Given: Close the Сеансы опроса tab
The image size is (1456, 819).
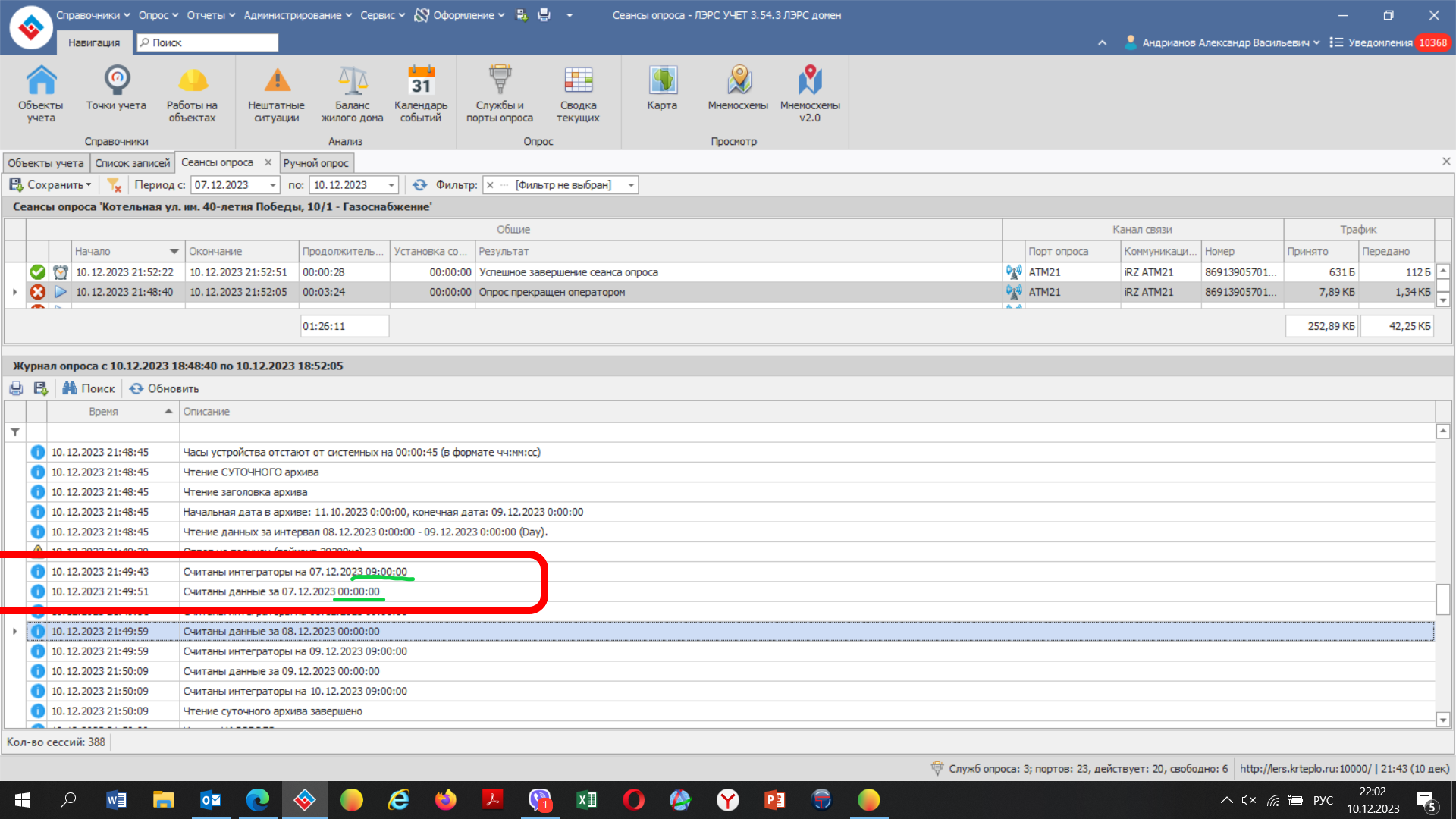Looking at the screenshot, I should 268,162.
